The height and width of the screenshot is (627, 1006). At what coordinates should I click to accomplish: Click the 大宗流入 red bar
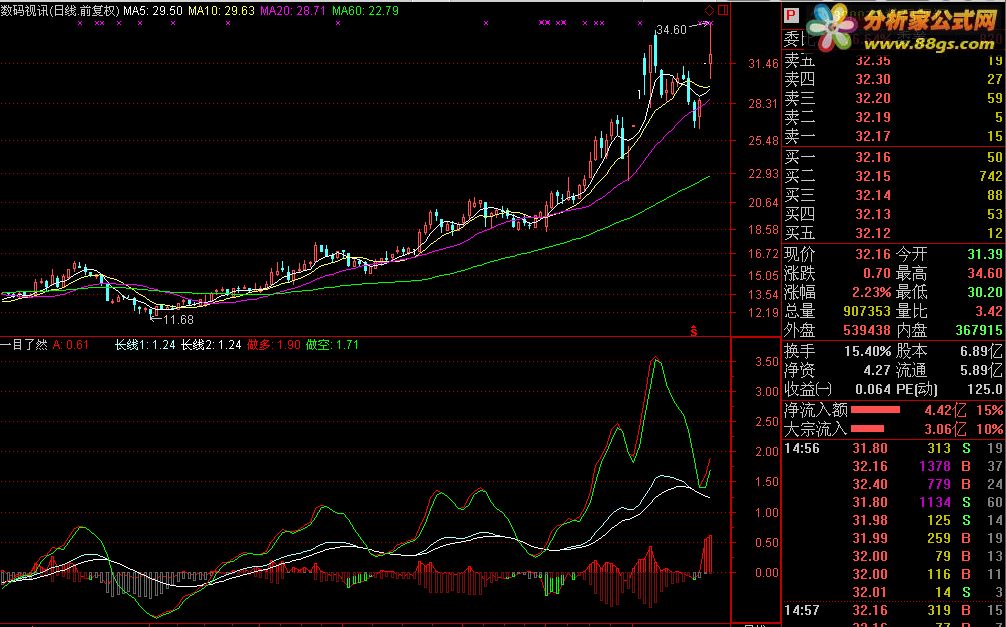click(x=867, y=429)
